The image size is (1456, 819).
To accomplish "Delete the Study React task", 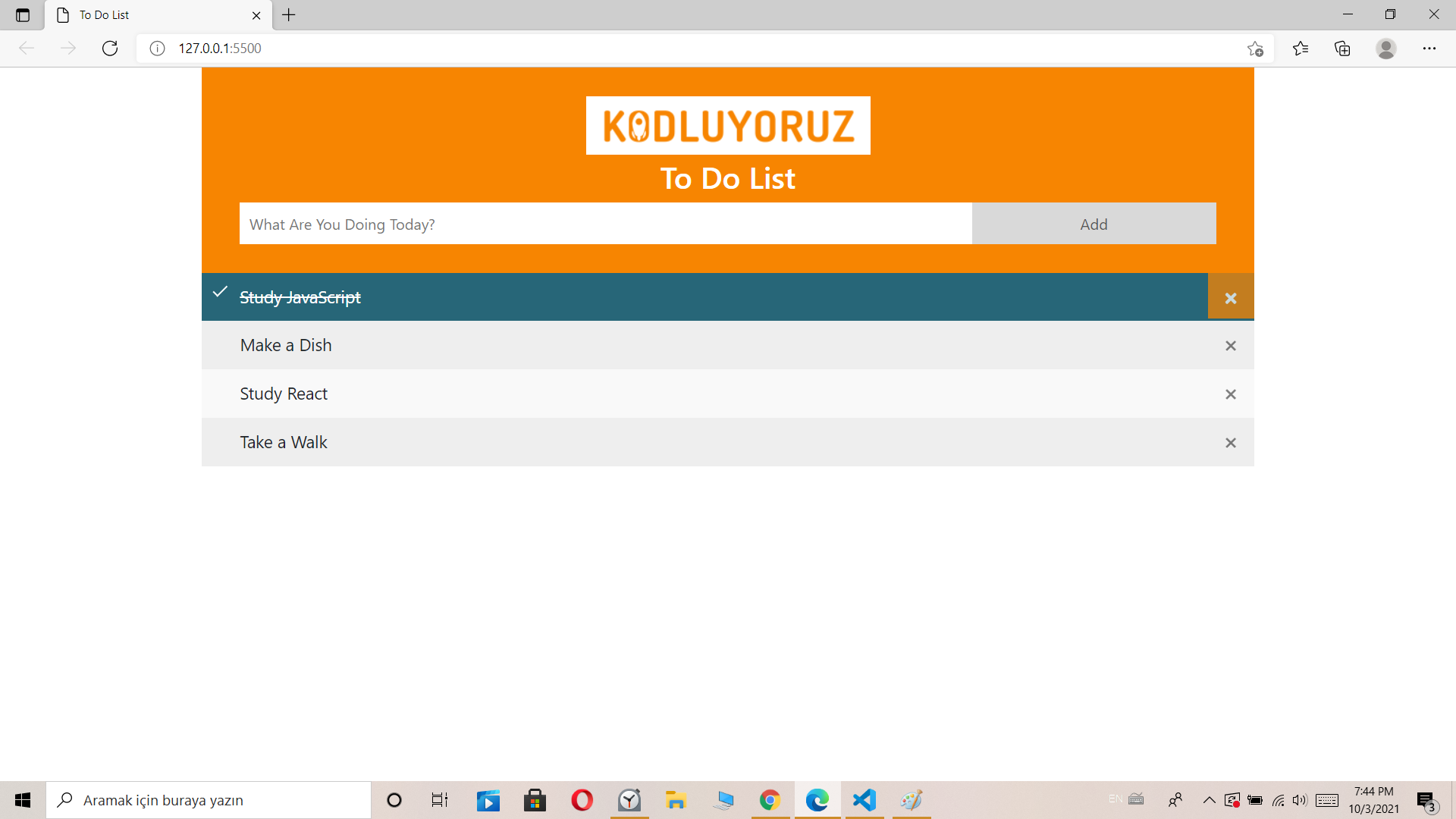I will pos(1230,394).
